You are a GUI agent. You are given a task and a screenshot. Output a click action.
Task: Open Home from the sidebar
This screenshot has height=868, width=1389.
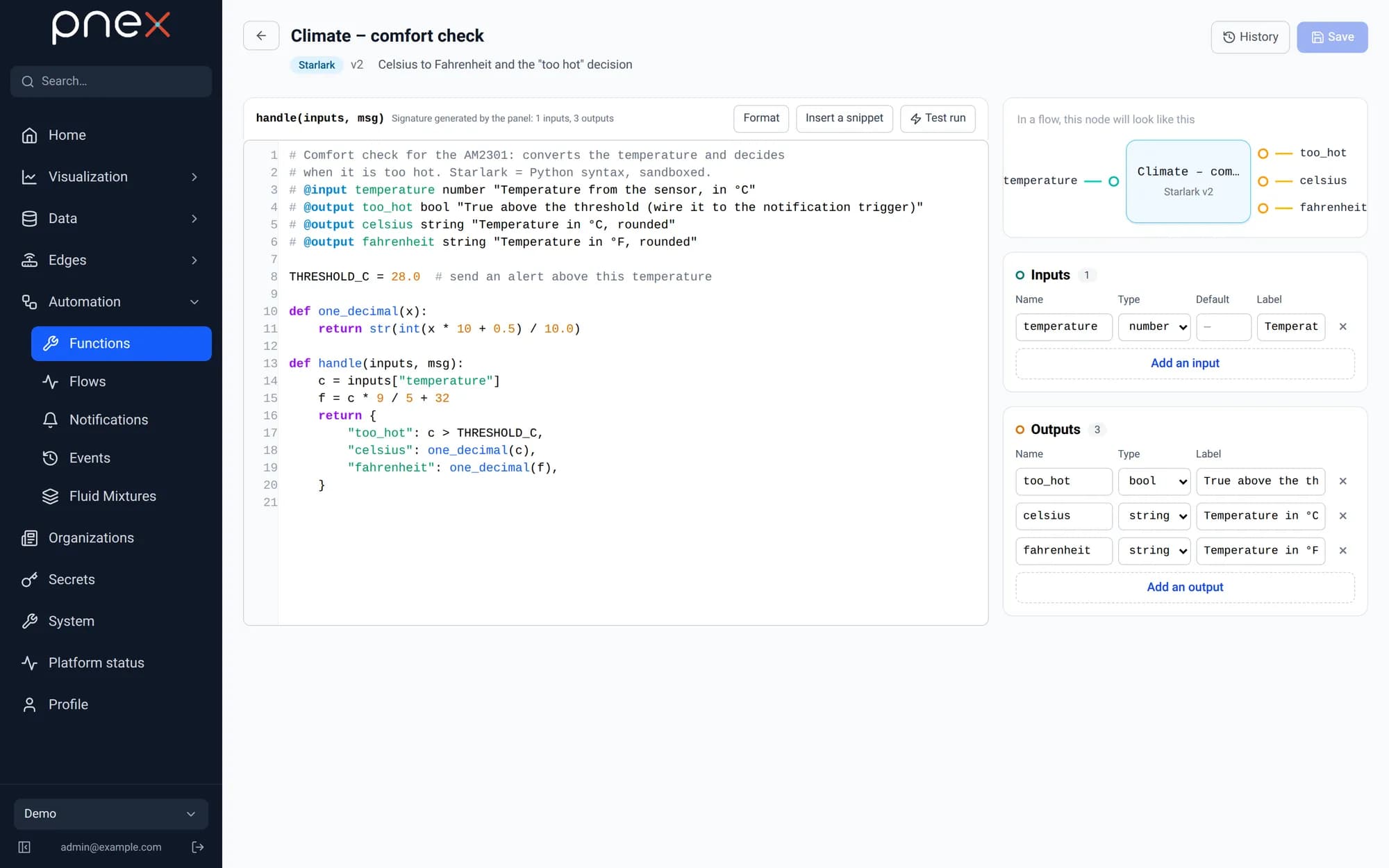[x=111, y=135]
